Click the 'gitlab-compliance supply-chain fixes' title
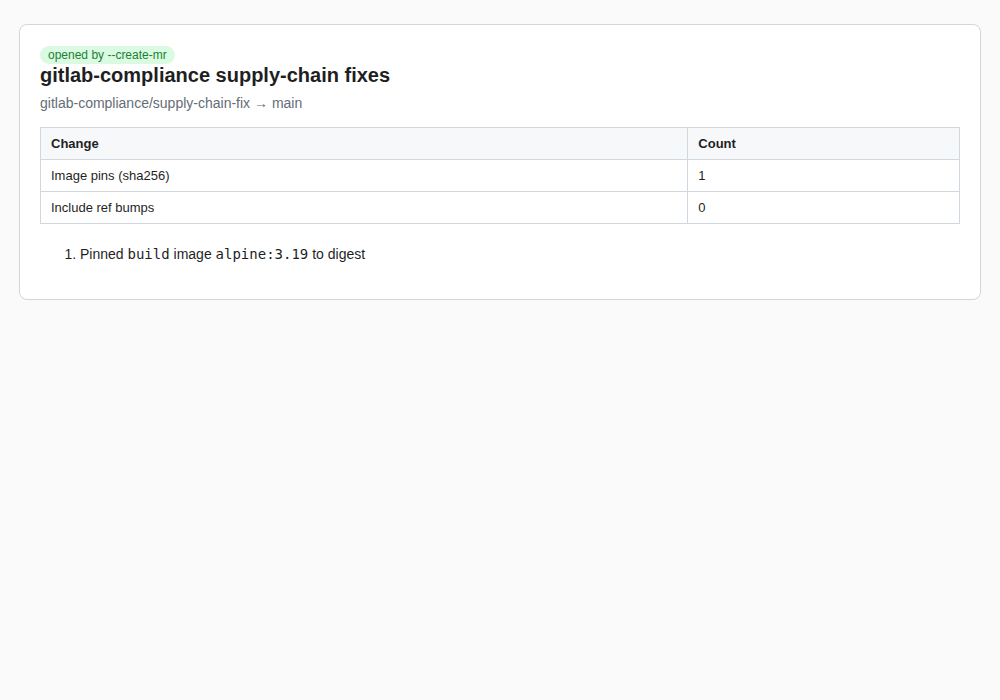This screenshot has width=1000, height=700. click(215, 75)
